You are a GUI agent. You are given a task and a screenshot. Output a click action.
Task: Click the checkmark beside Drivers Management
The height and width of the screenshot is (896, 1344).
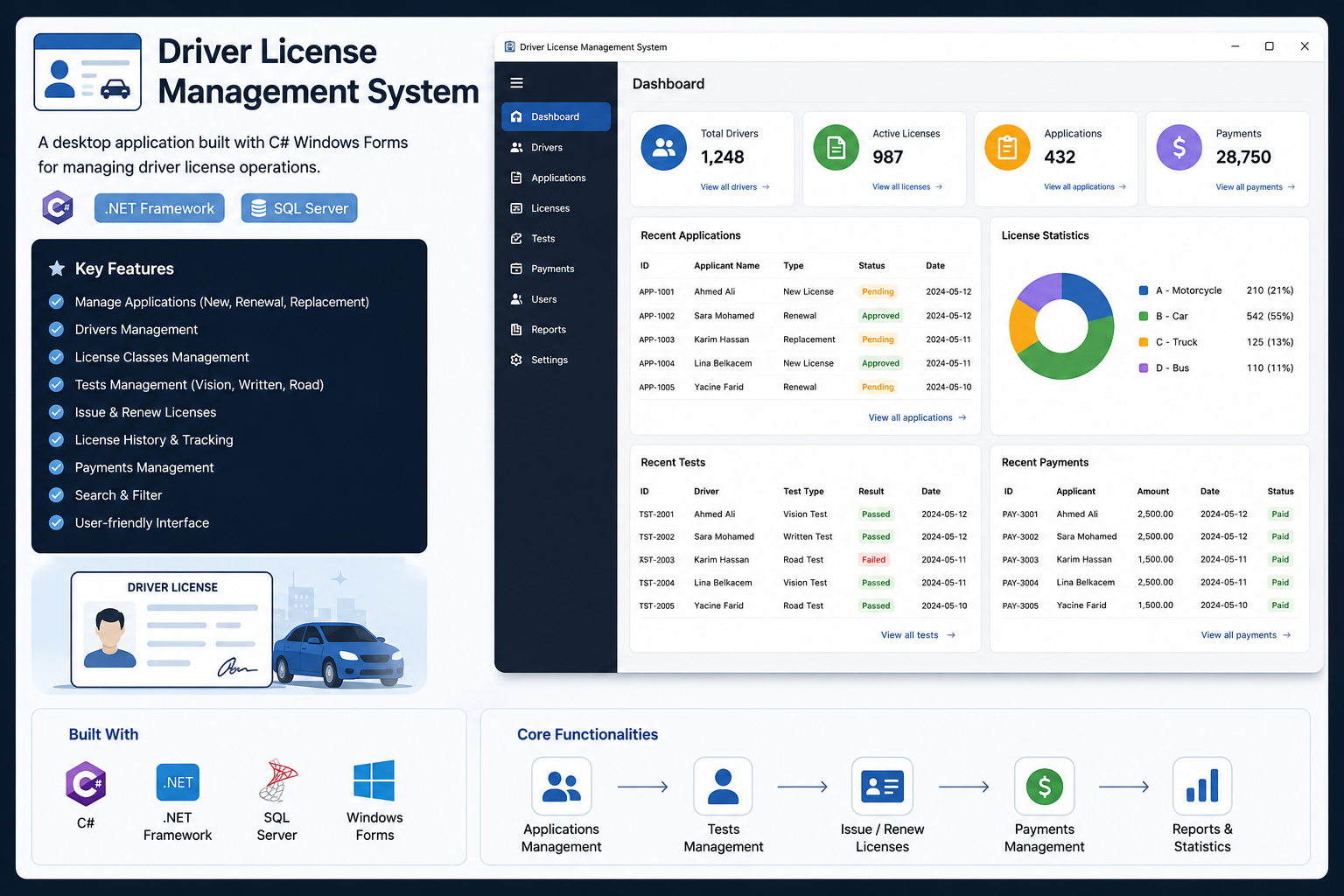tap(56, 329)
